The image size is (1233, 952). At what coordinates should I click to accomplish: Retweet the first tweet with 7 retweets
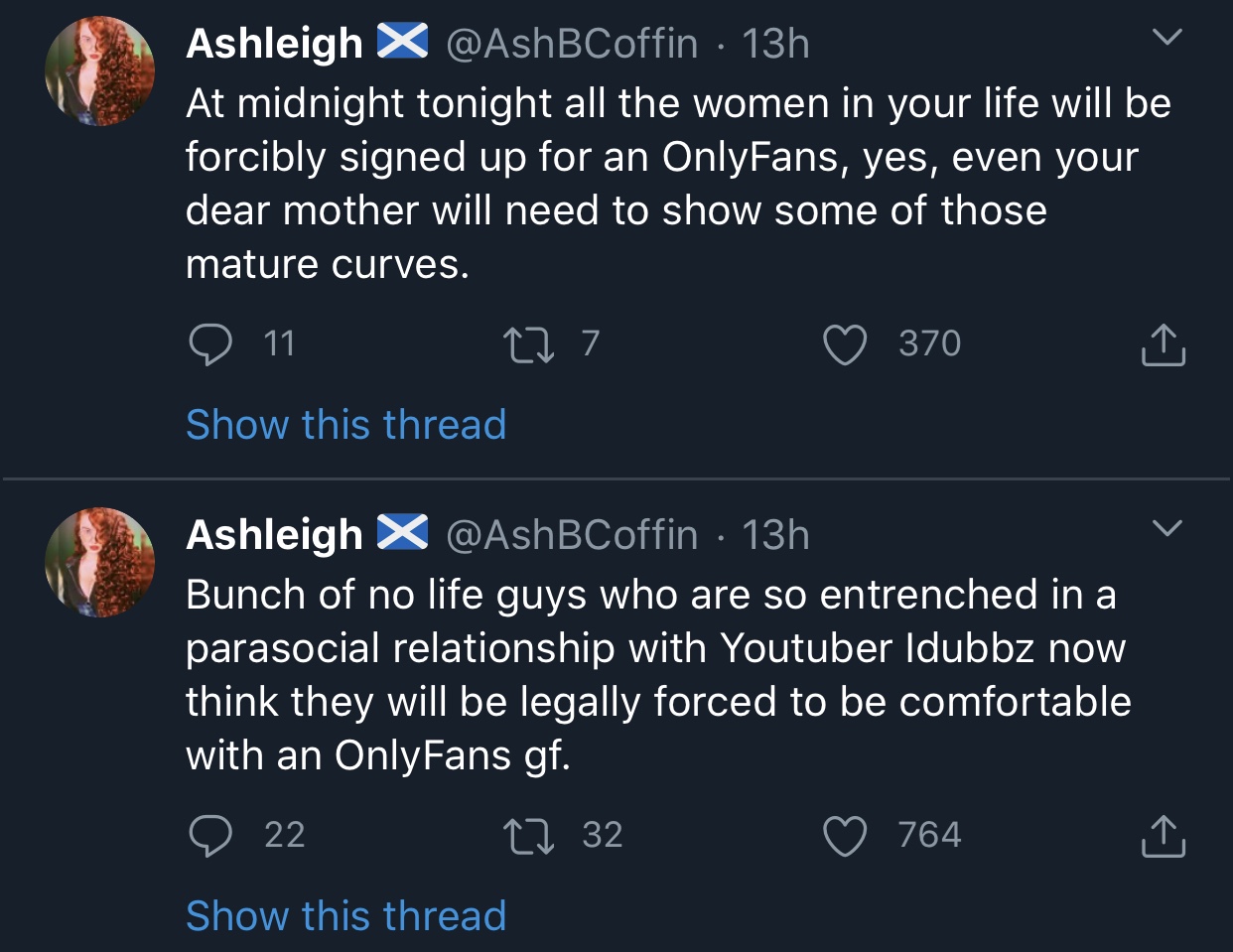pos(529,344)
